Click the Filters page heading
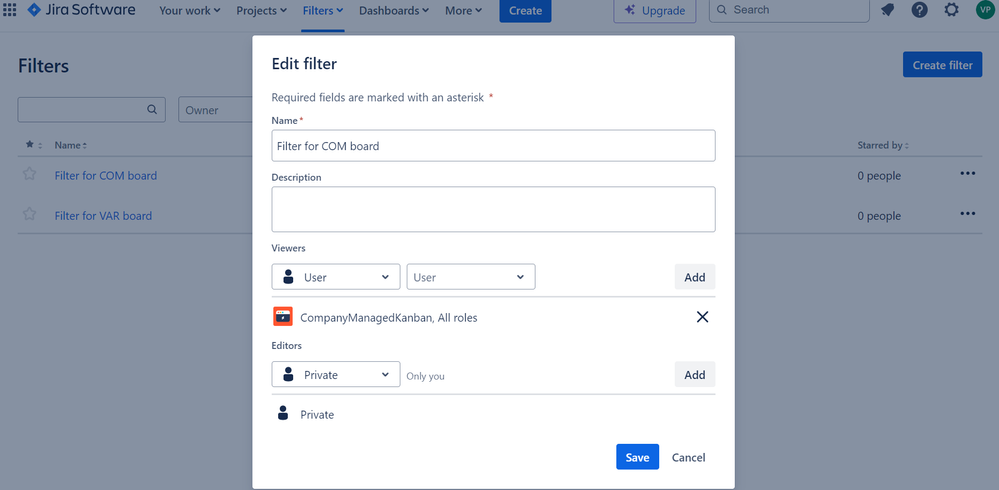This screenshot has height=490, width=999. tap(43, 66)
